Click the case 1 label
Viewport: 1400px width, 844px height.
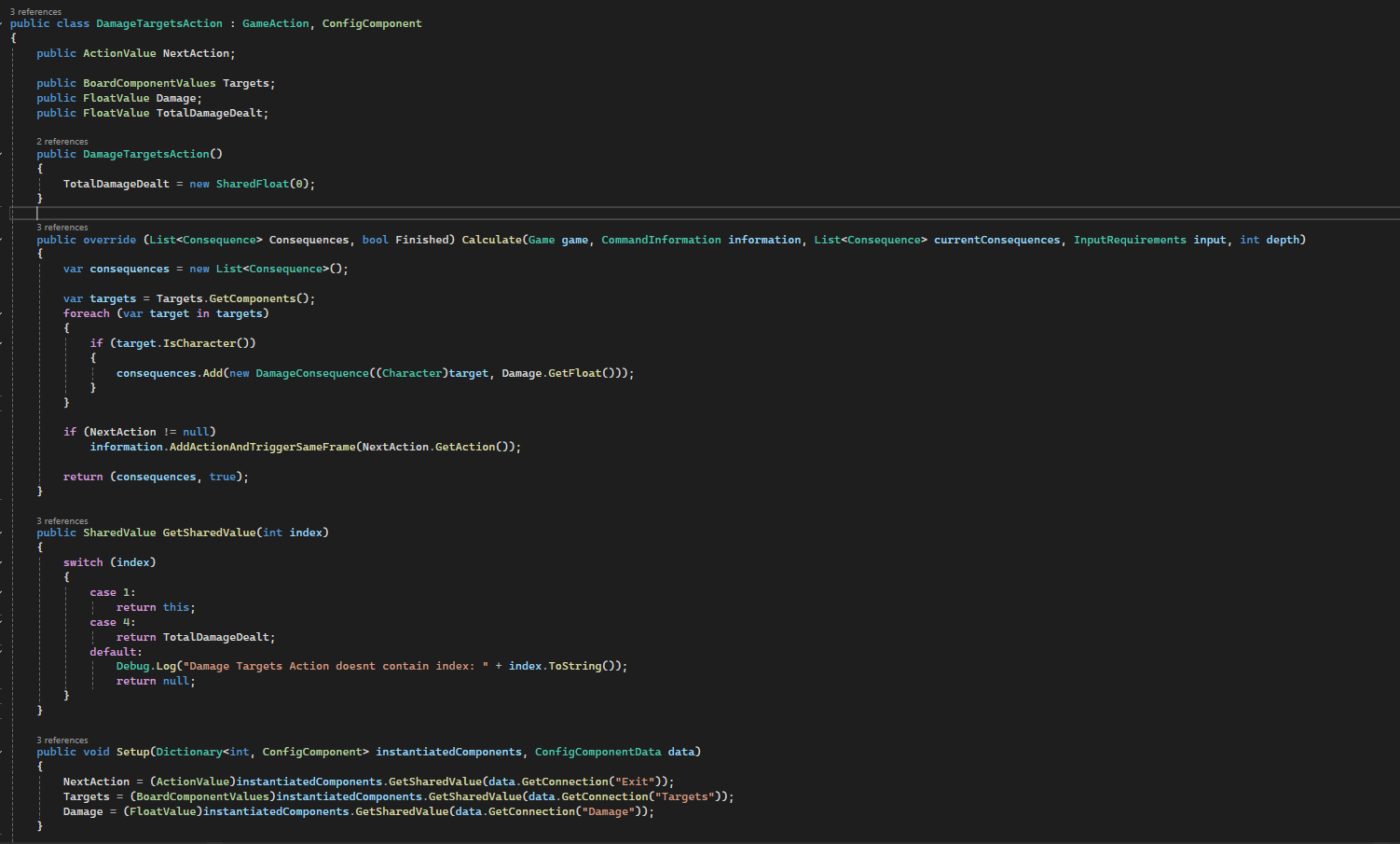(113, 592)
